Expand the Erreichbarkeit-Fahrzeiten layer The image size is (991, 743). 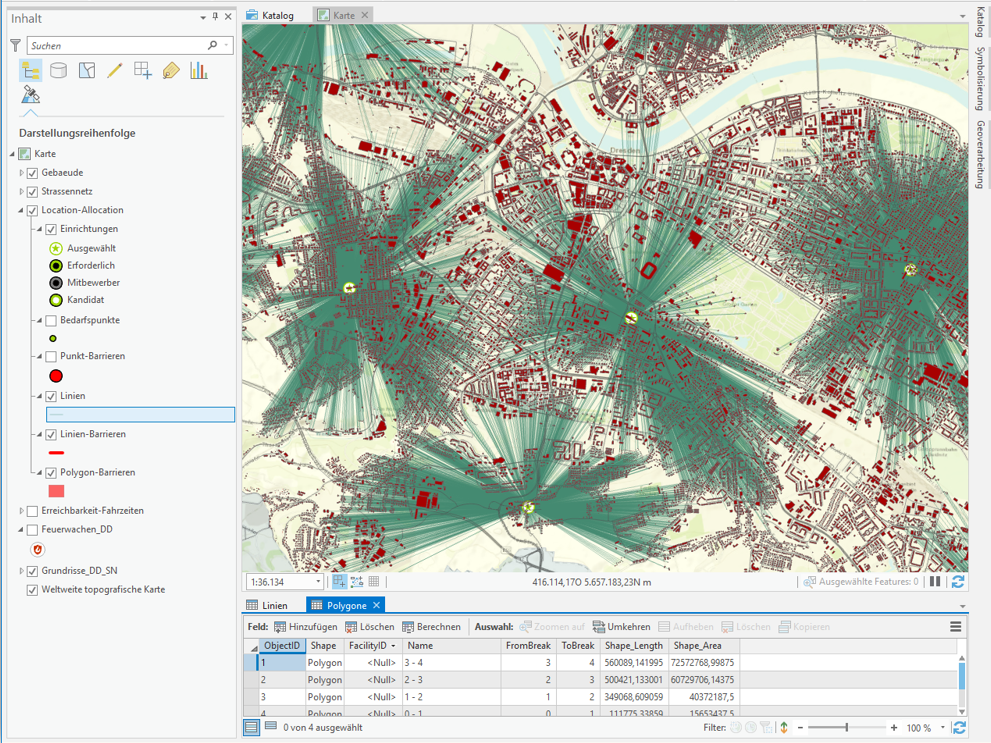tap(21, 510)
